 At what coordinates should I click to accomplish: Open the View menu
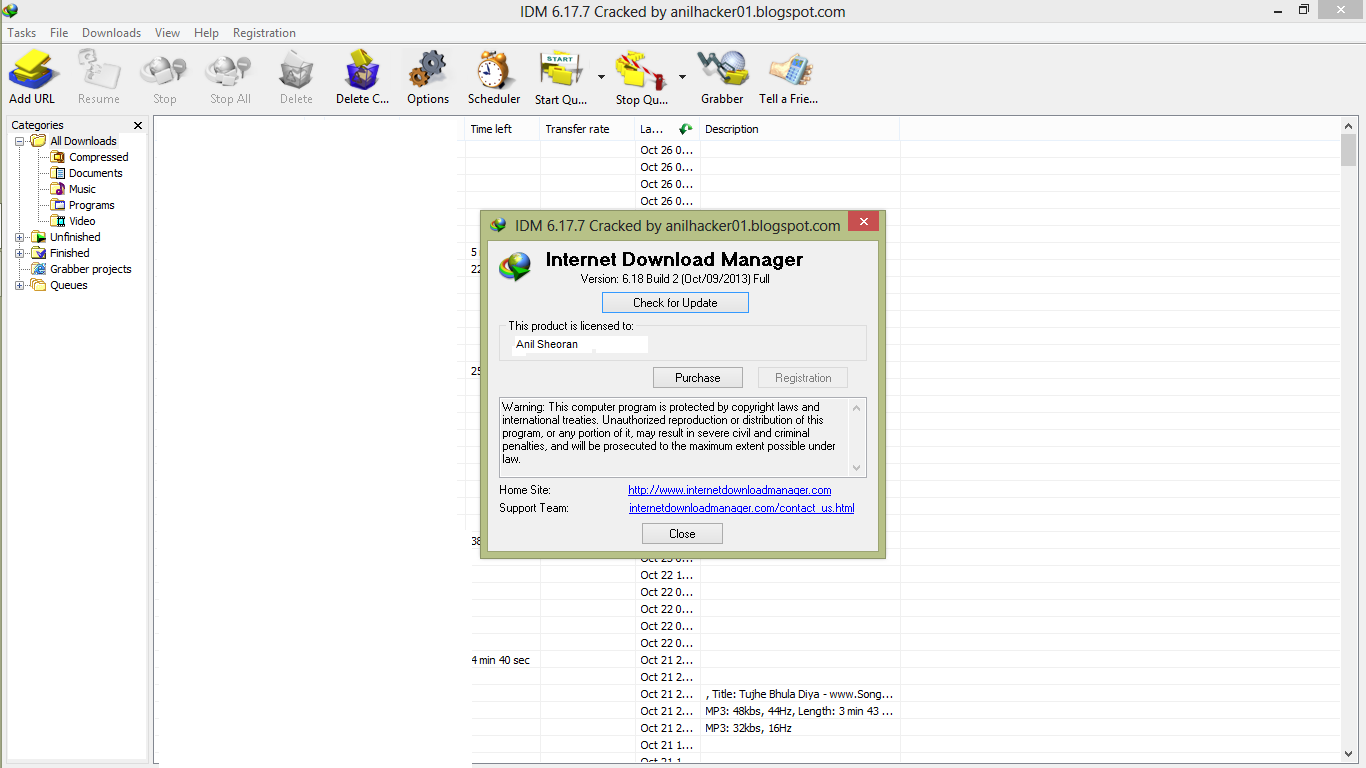[x=167, y=33]
